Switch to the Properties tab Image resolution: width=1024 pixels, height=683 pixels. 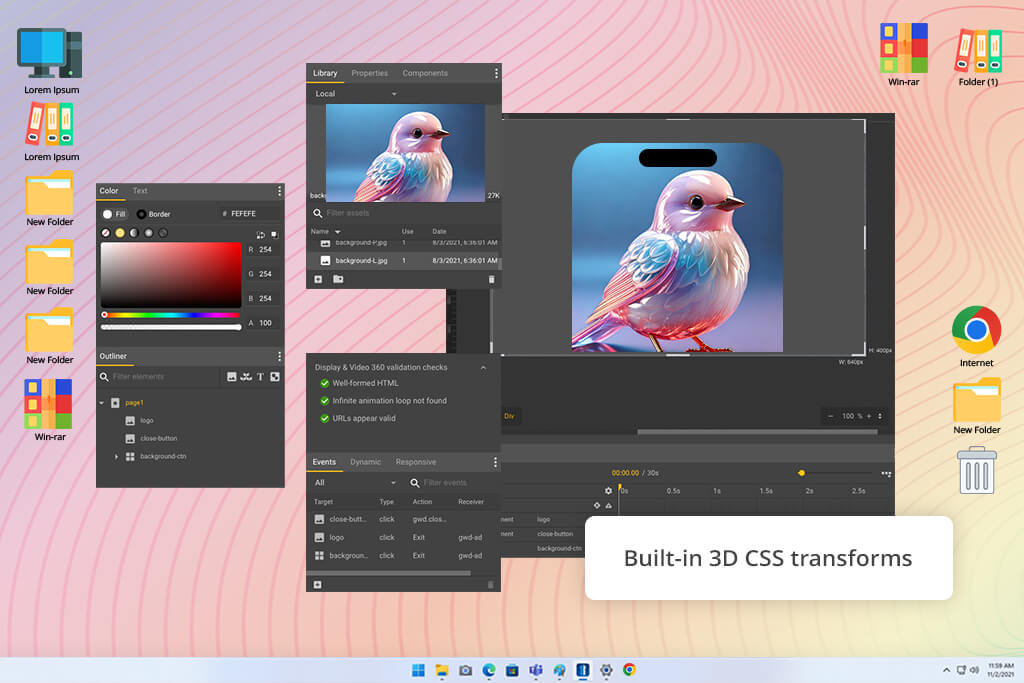point(370,73)
